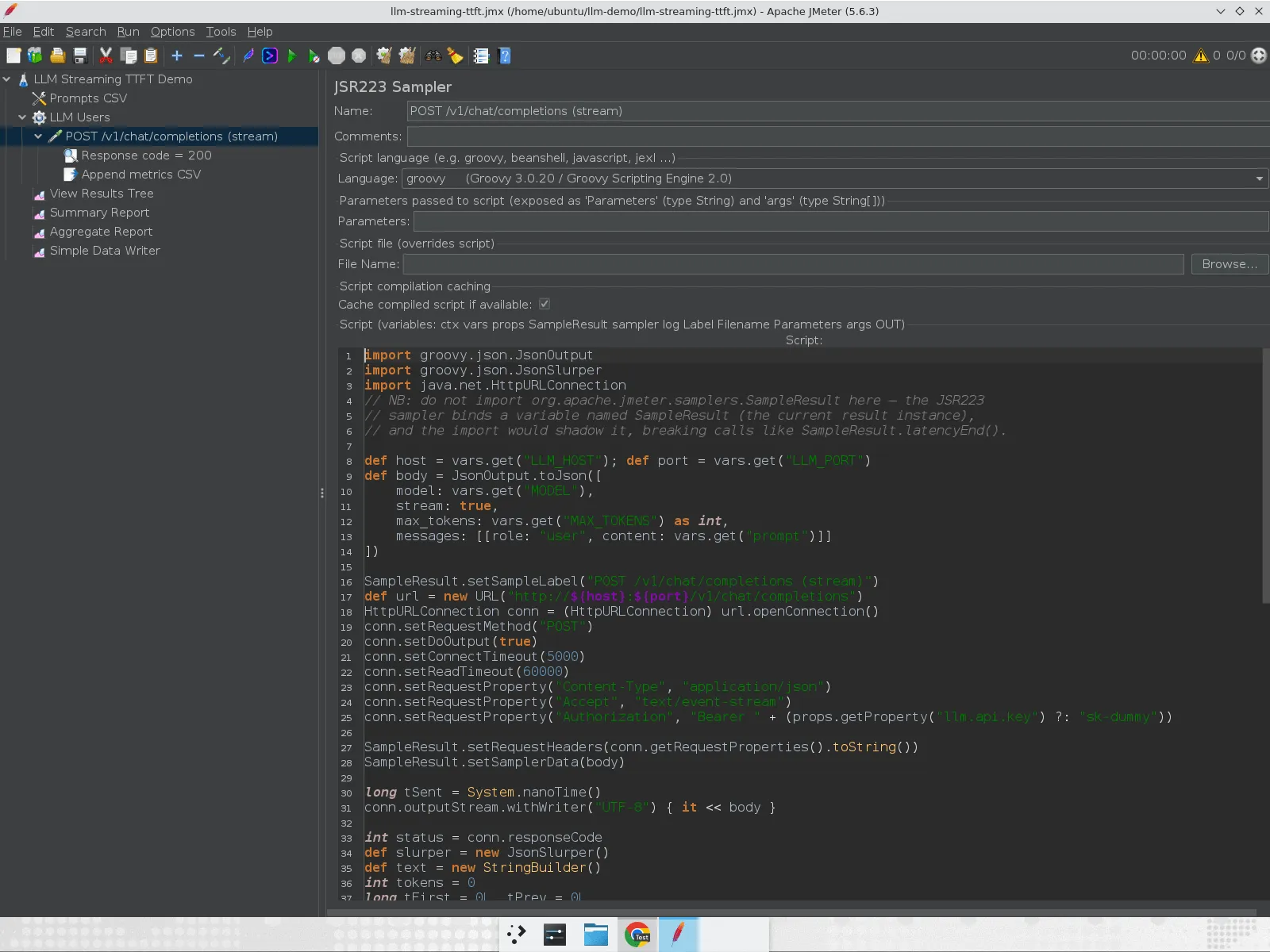
Task: Open the Templates toolbar icon
Action: coord(35,56)
